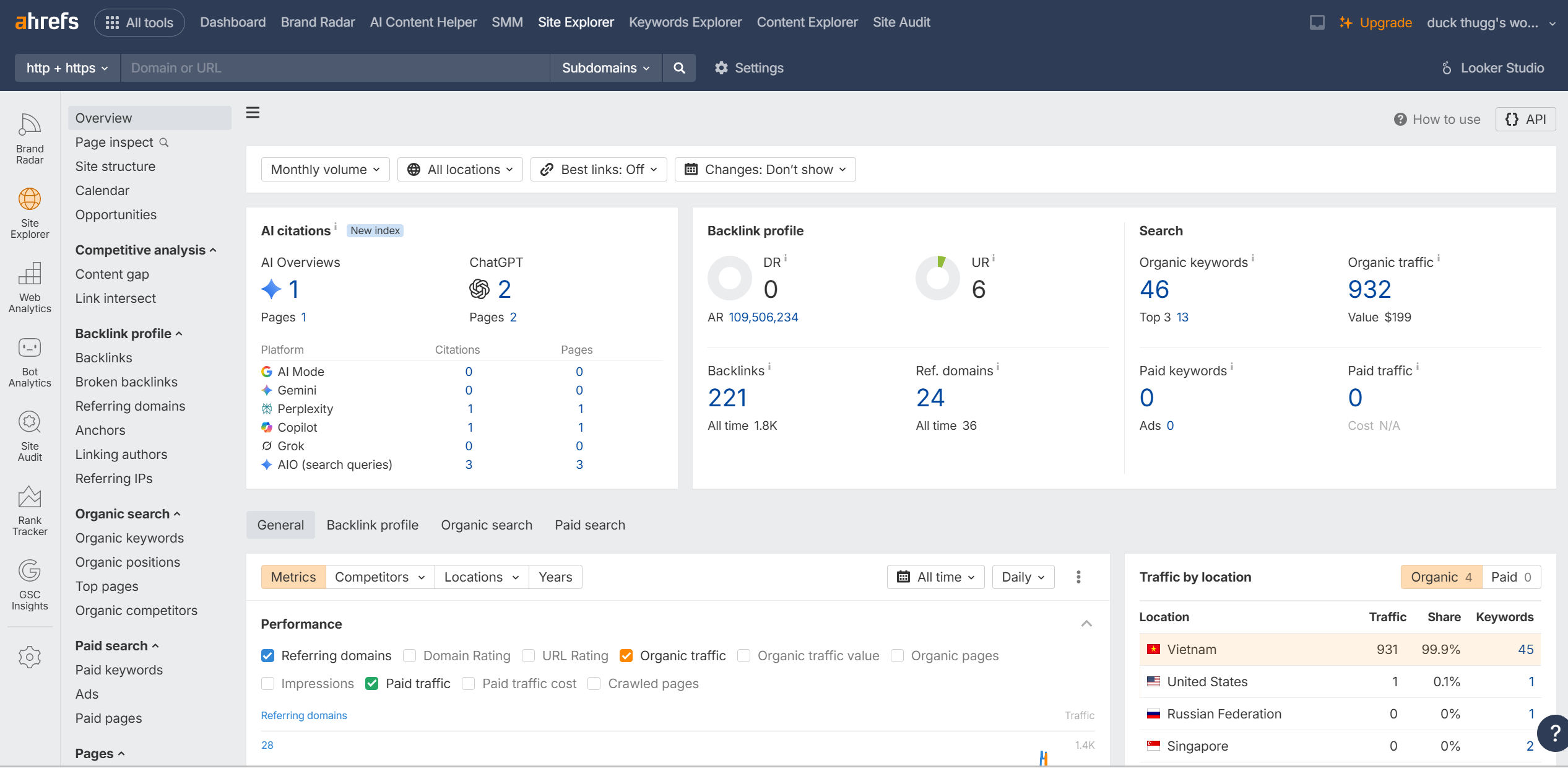Click in the Domain or URL field

335,68
